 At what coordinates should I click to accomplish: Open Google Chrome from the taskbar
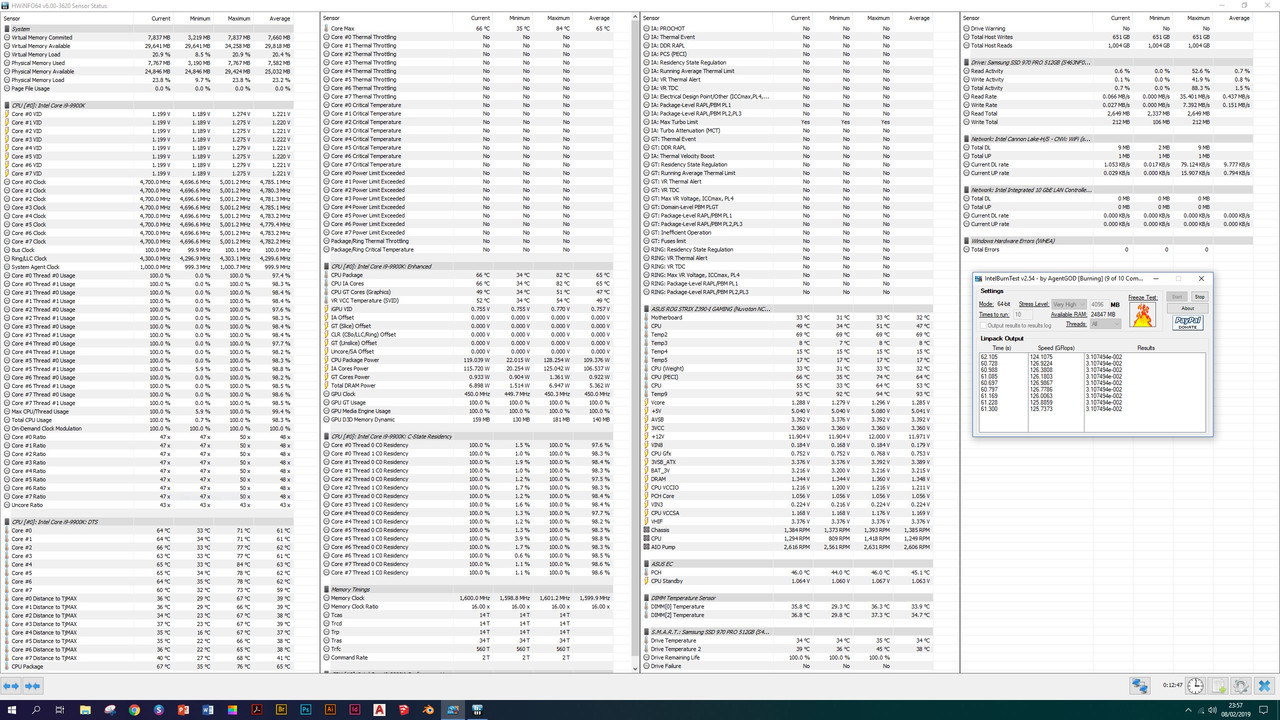[x=133, y=710]
